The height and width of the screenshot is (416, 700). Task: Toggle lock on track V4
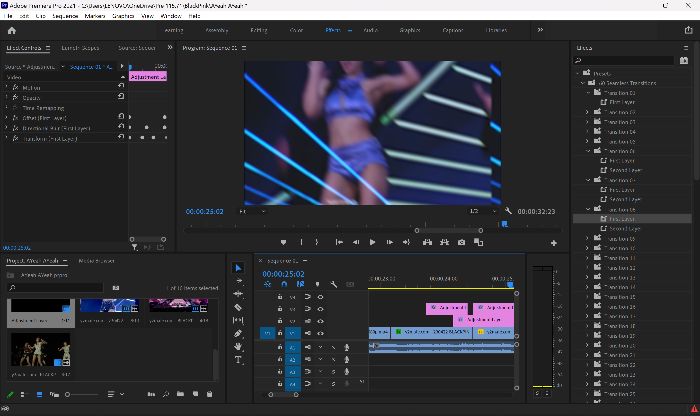(x=280, y=297)
